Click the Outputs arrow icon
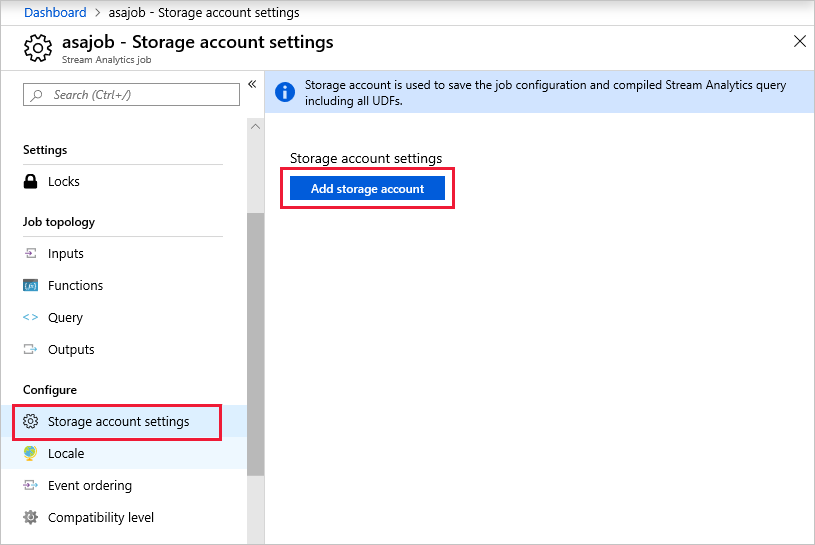 pyautogui.click(x=30, y=350)
